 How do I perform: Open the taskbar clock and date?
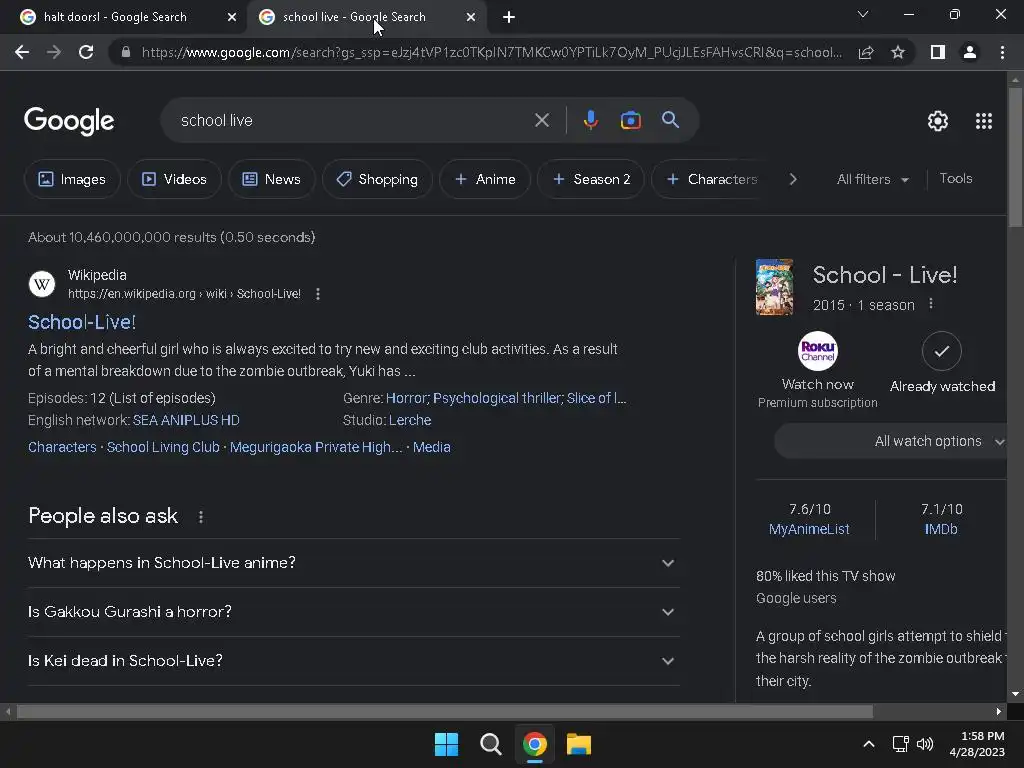pos(977,744)
